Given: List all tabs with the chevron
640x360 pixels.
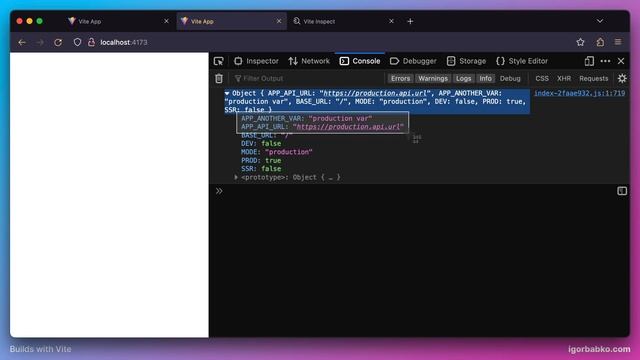Looking at the screenshot, I should pyautogui.click(x=600, y=21).
